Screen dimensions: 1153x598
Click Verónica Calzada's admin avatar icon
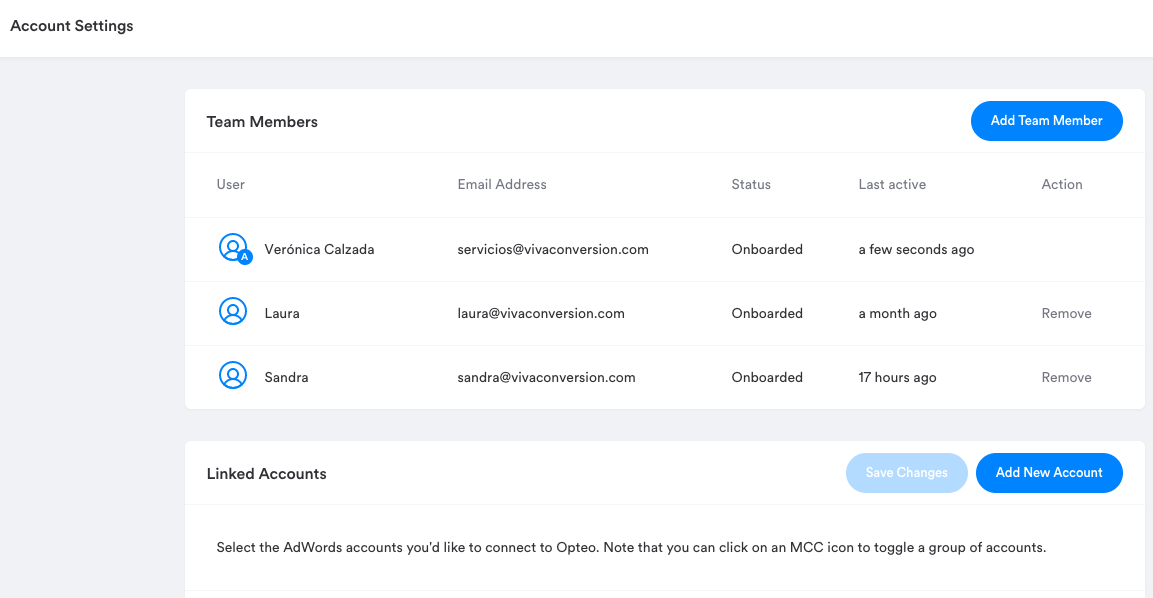(235, 249)
